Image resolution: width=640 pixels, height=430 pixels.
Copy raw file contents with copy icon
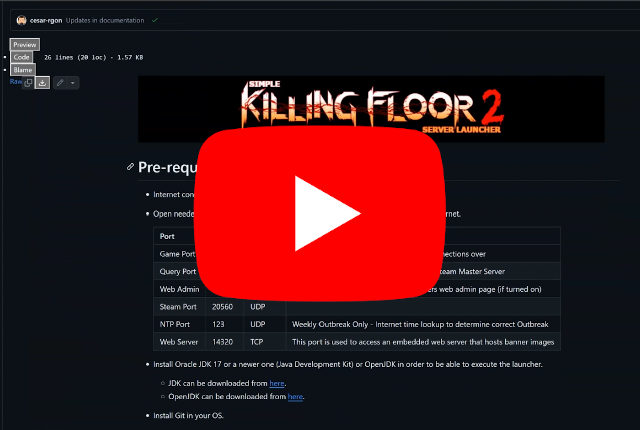[28, 83]
